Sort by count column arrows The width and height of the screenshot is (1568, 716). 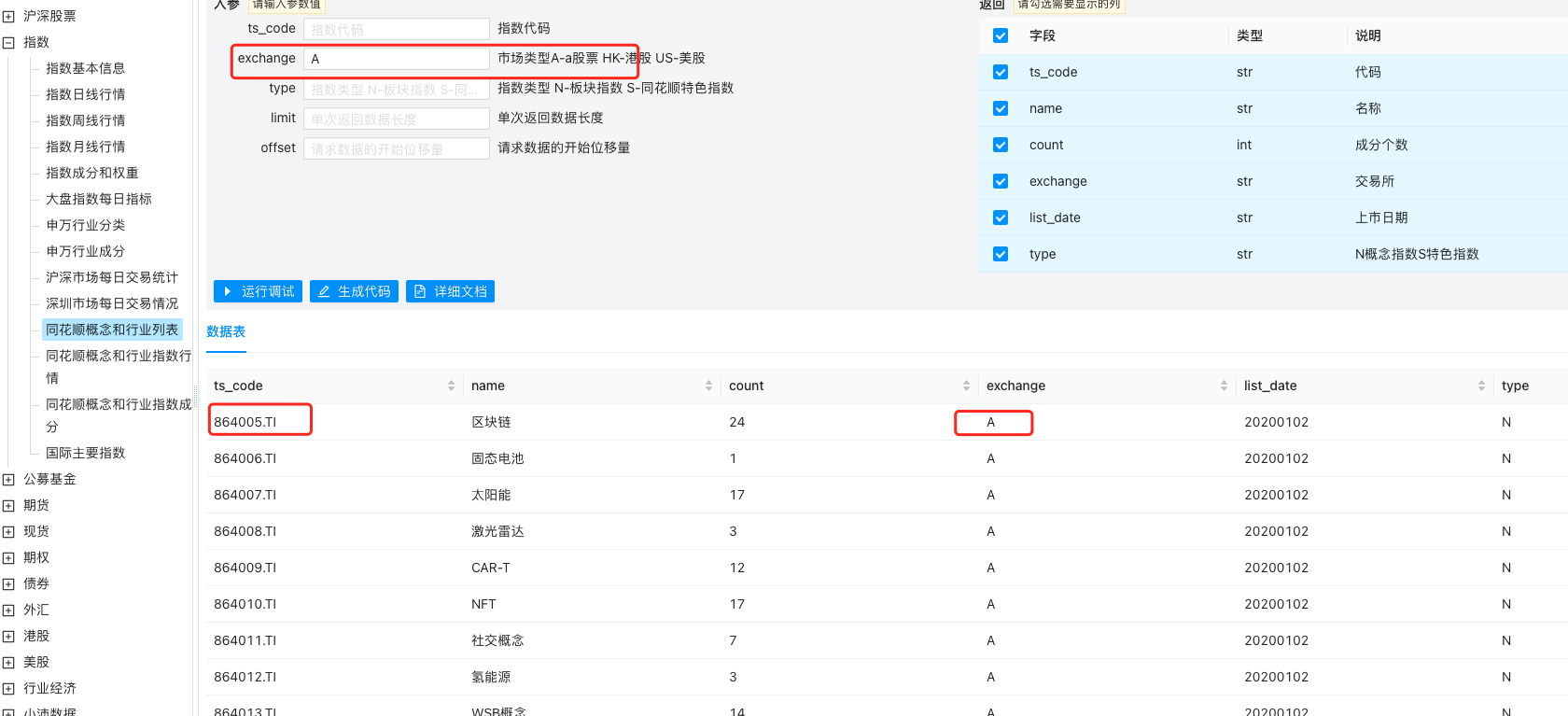point(966,386)
